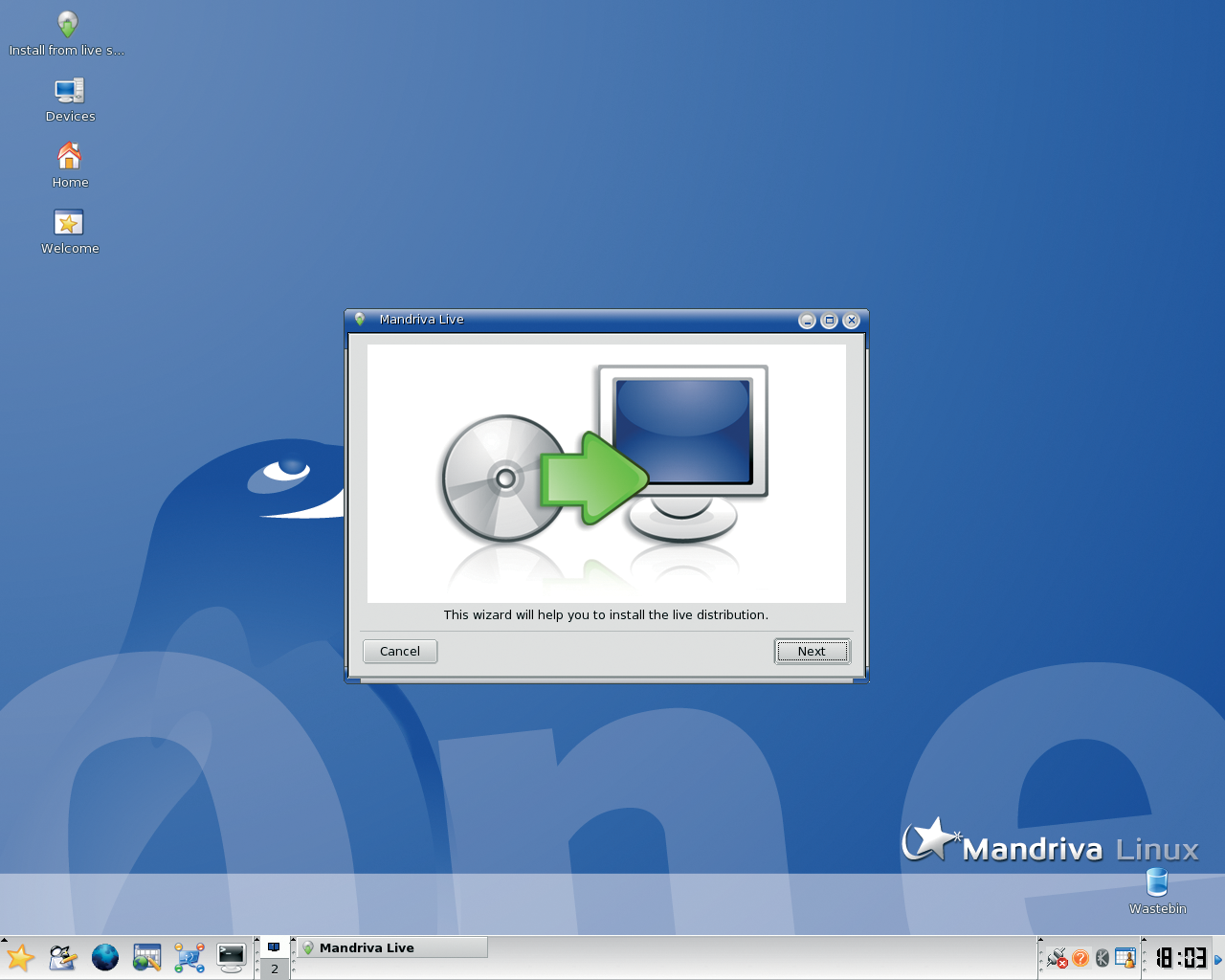Click the wizard install illustration image
Screen dimensions: 1225x980
coord(607,474)
